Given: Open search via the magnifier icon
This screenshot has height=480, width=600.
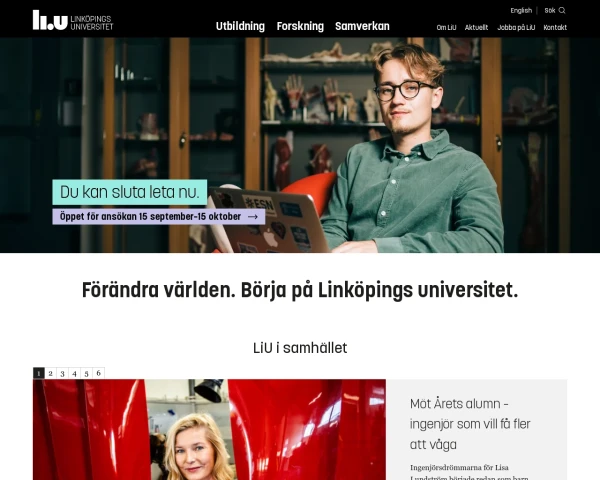Looking at the screenshot, I should coord(562,10).
